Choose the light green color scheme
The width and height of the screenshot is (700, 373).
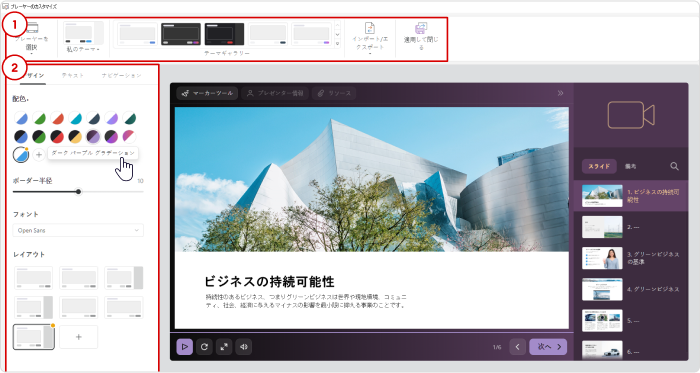coord(39,118)
